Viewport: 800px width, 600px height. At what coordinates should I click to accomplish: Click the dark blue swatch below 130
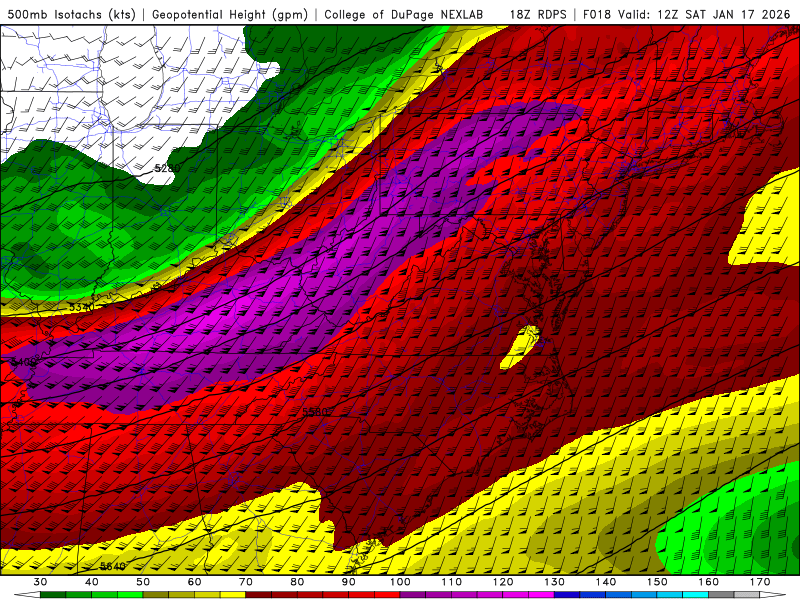[x=567, y=595]
